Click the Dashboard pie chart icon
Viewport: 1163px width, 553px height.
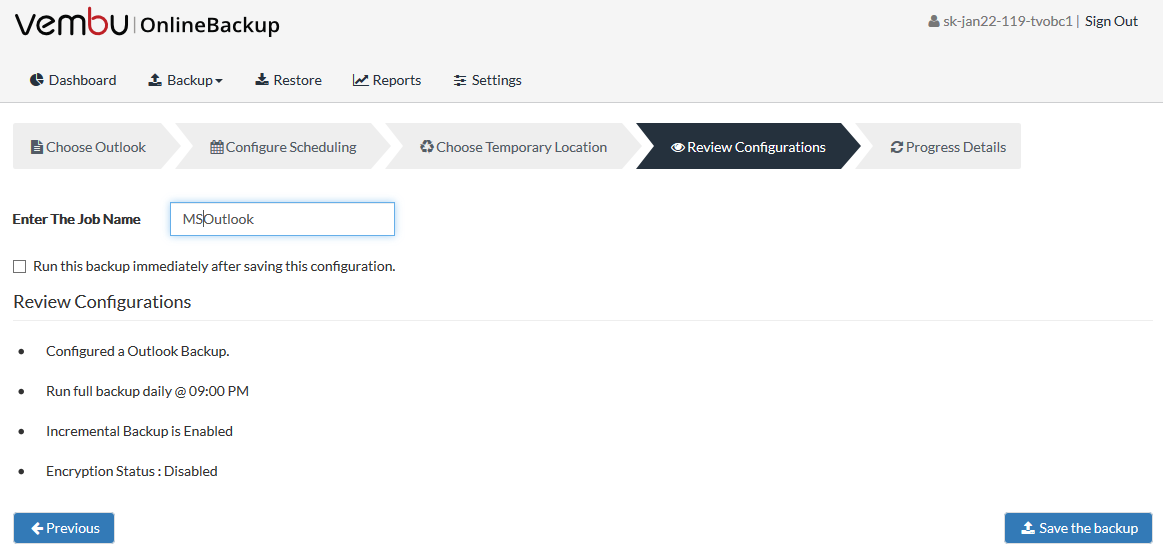(36, 80)
